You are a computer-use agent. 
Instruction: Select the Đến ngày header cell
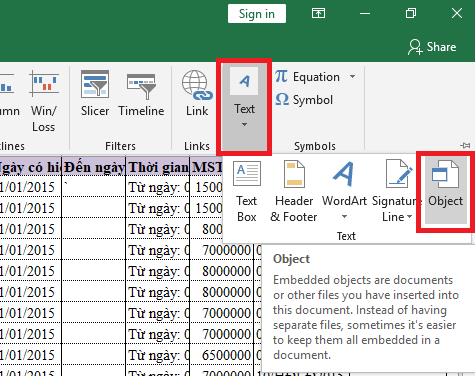point(94,166)
